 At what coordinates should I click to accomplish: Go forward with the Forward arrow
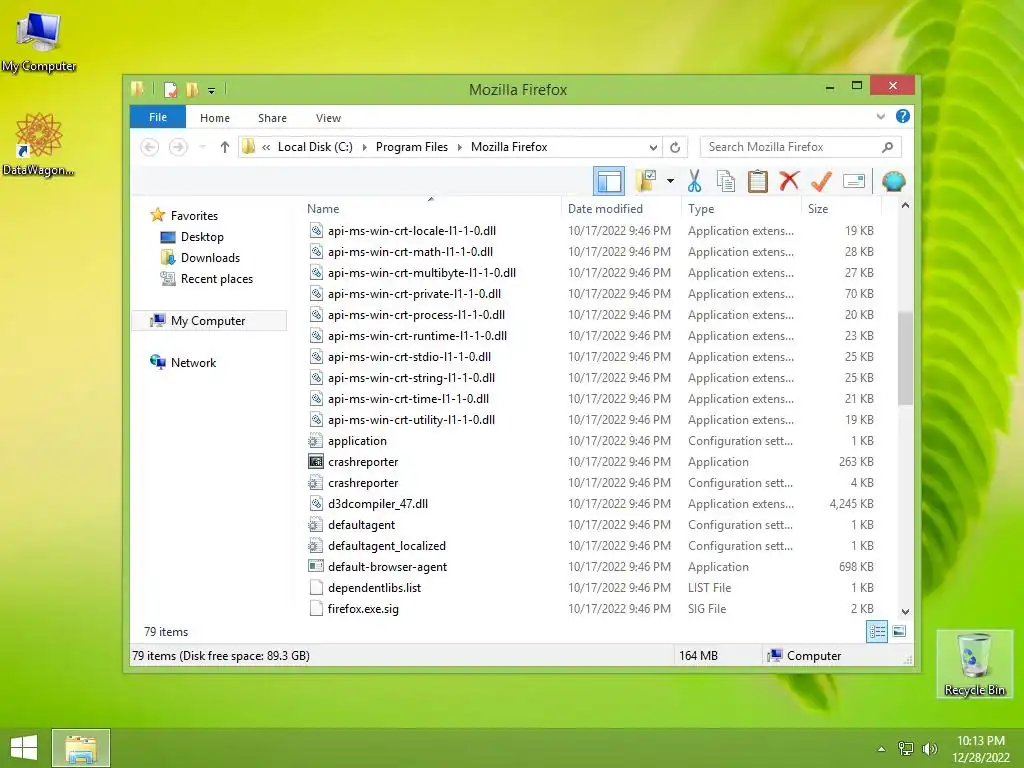(178, 148)
